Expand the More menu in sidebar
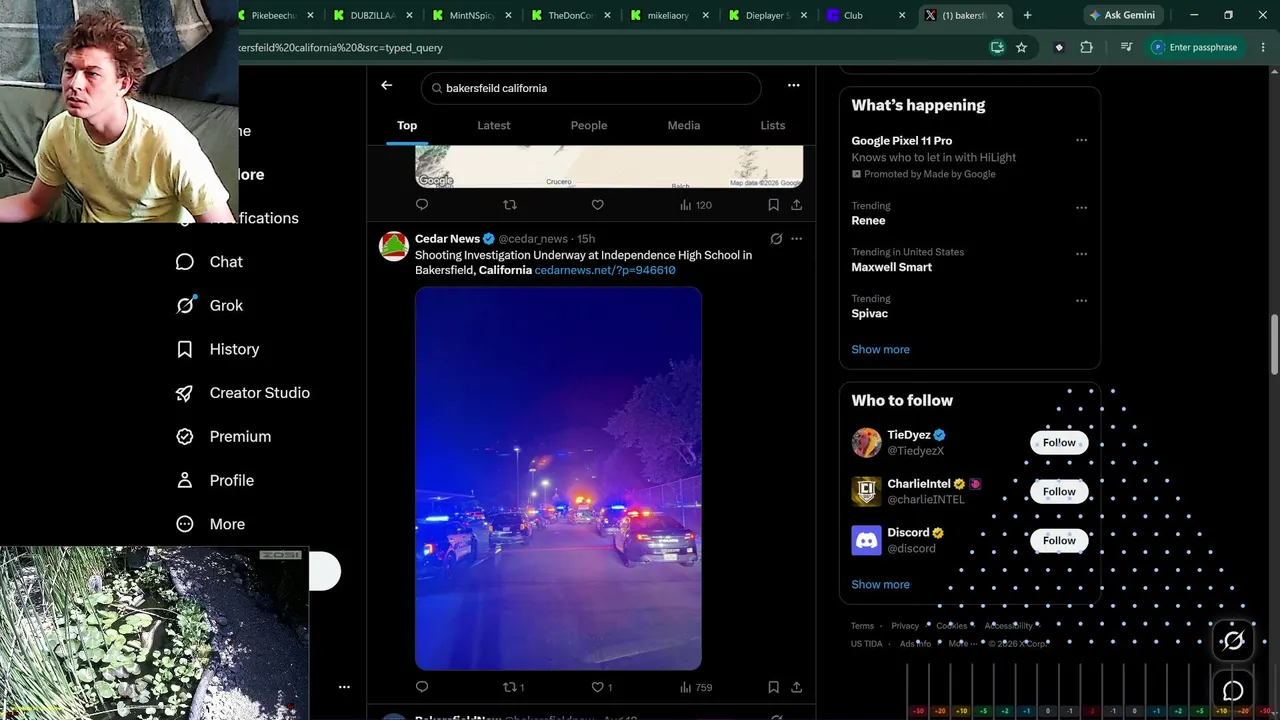1280x720 pixels. (210, 524)
